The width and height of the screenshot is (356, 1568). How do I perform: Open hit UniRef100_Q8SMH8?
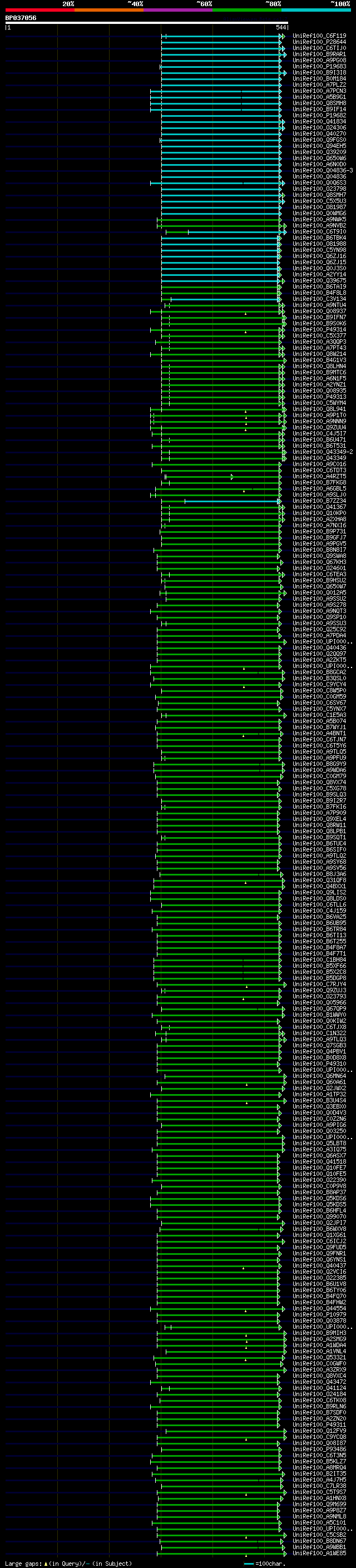(319, 103)
